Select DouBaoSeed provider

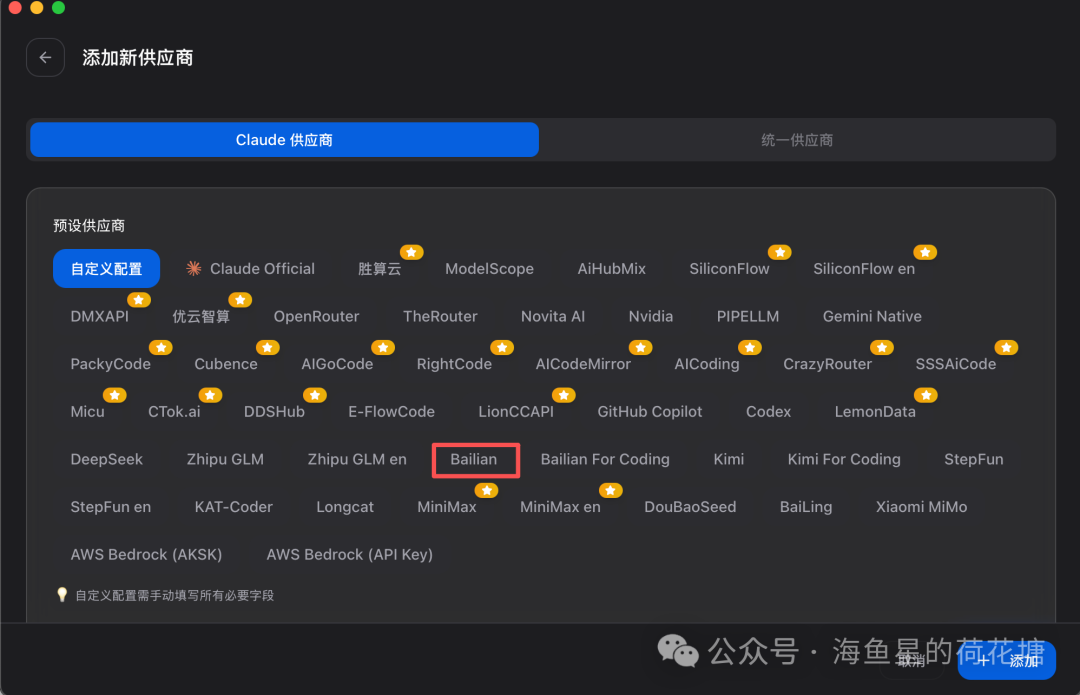[690, 506]
